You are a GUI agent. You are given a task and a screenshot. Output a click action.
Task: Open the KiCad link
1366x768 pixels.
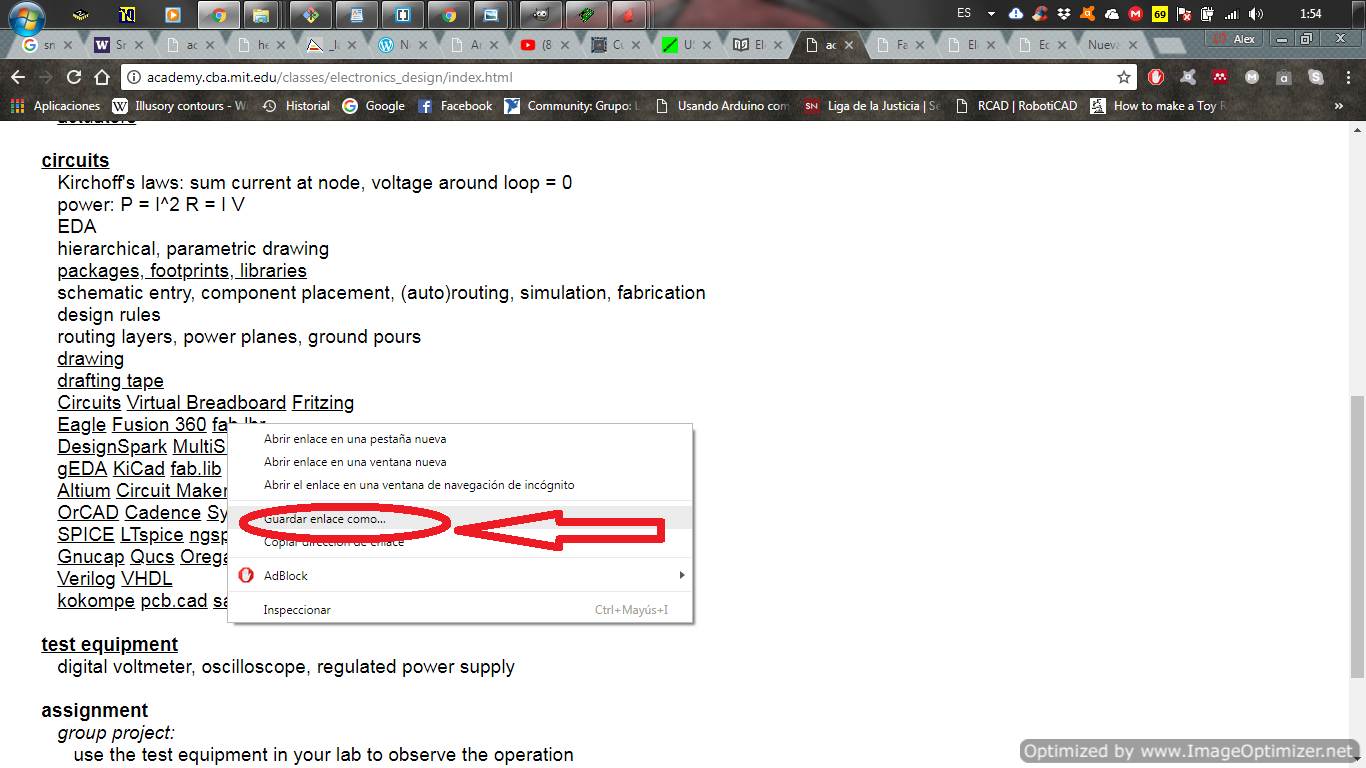(x=139, y=469)
